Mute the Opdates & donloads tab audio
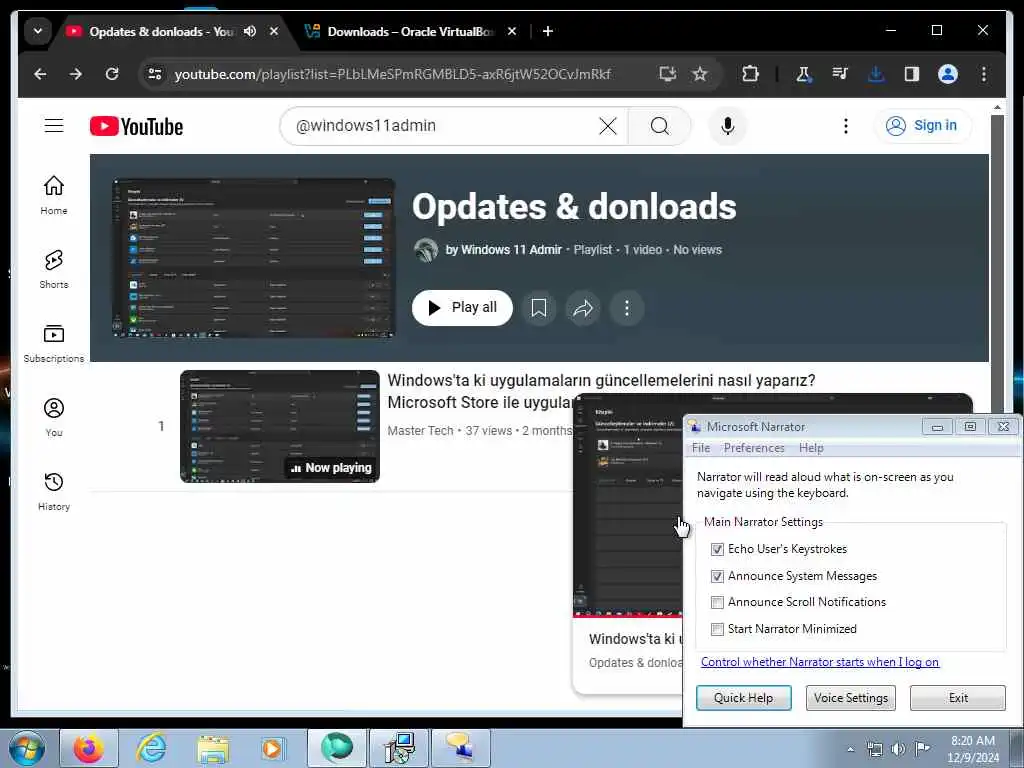This screenshot has width=1024, height=768. point(249,31)
